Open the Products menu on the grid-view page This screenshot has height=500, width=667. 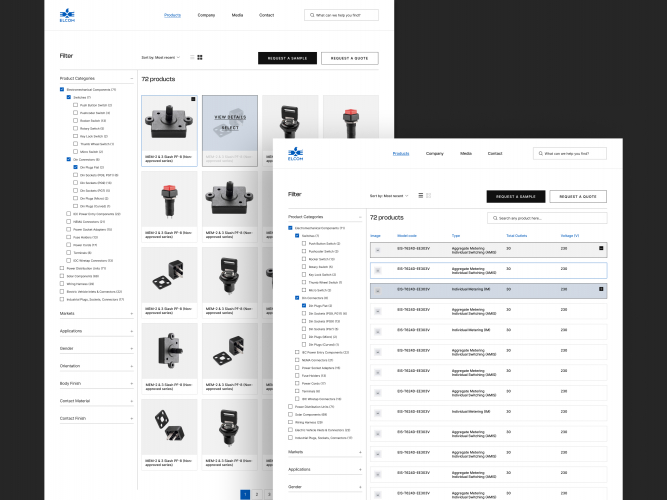[172, 15]
